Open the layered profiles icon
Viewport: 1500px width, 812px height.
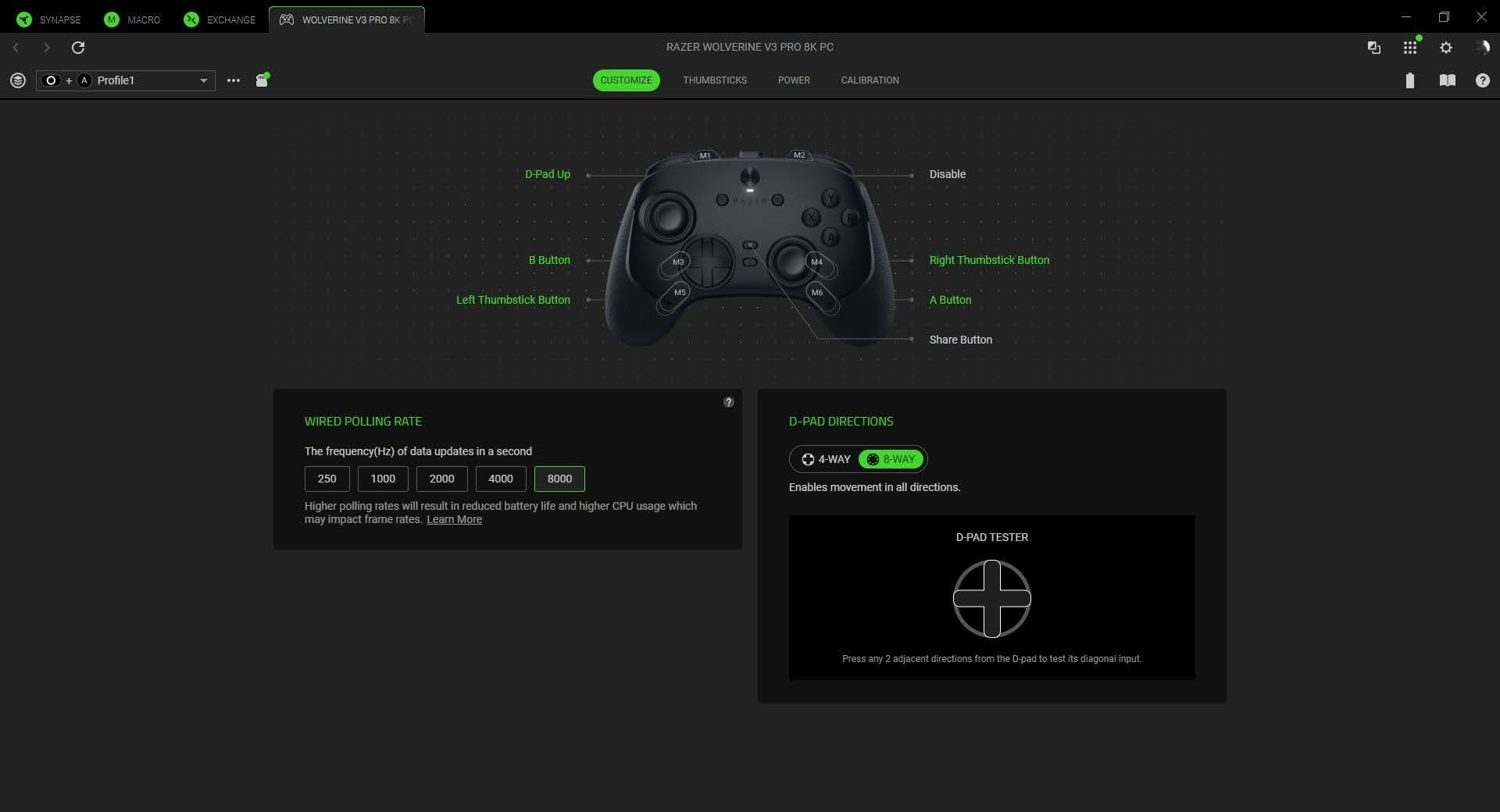point(18,80)
